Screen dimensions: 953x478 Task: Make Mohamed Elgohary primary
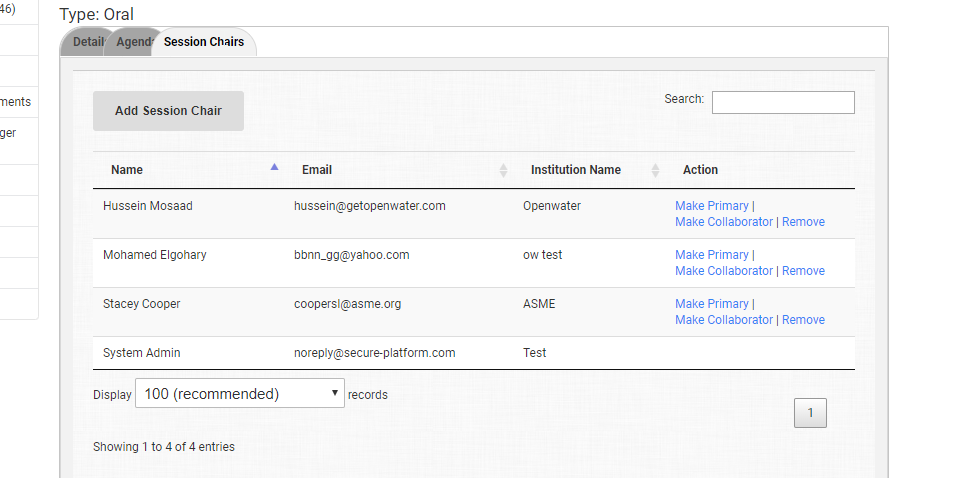click(711, 255)
